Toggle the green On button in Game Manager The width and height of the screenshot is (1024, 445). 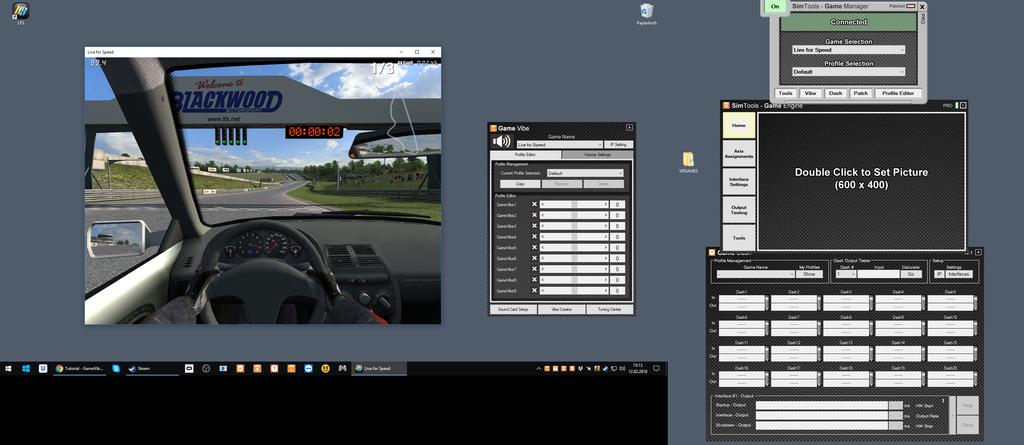pos(775,7)
